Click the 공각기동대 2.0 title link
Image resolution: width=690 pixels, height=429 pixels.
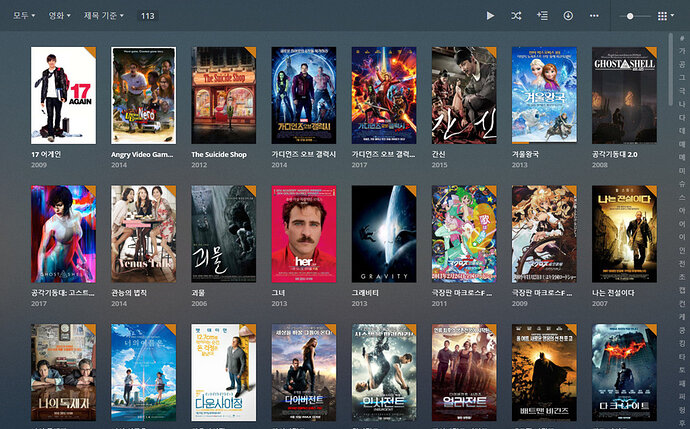pos(614,154)
